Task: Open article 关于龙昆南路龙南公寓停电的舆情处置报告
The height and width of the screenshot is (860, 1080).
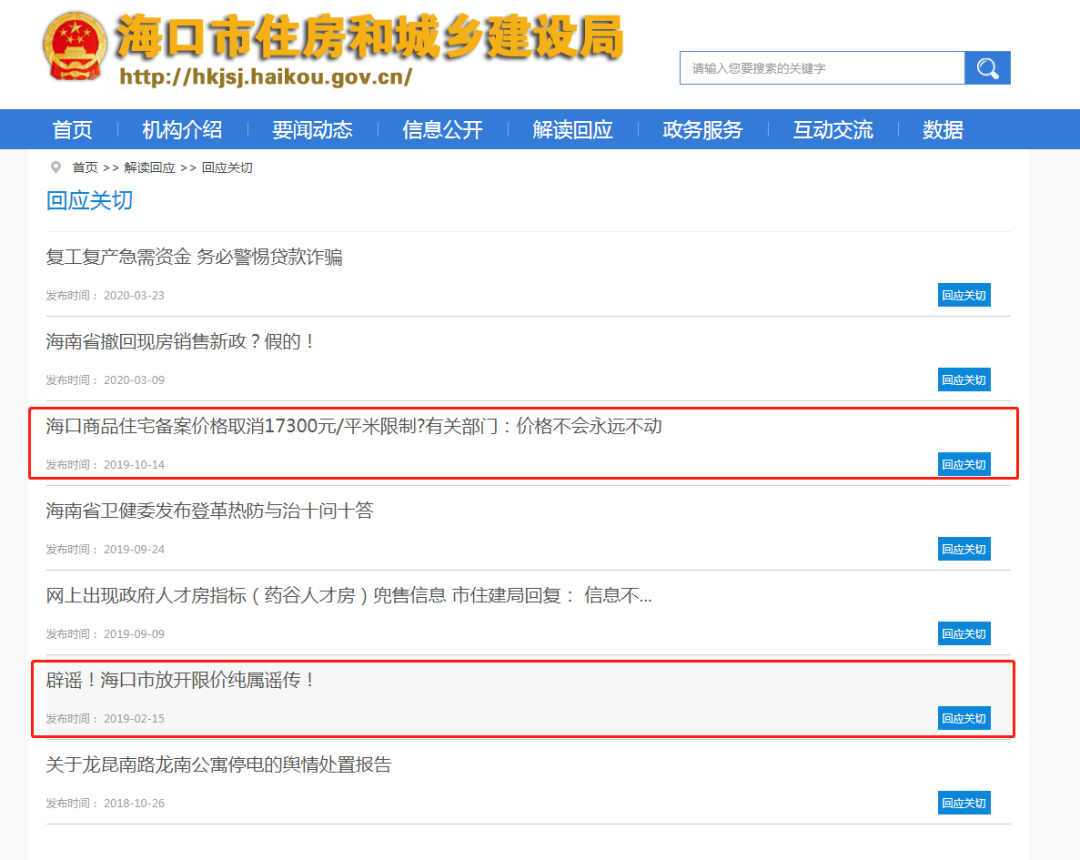Action: tap(218, 765)
